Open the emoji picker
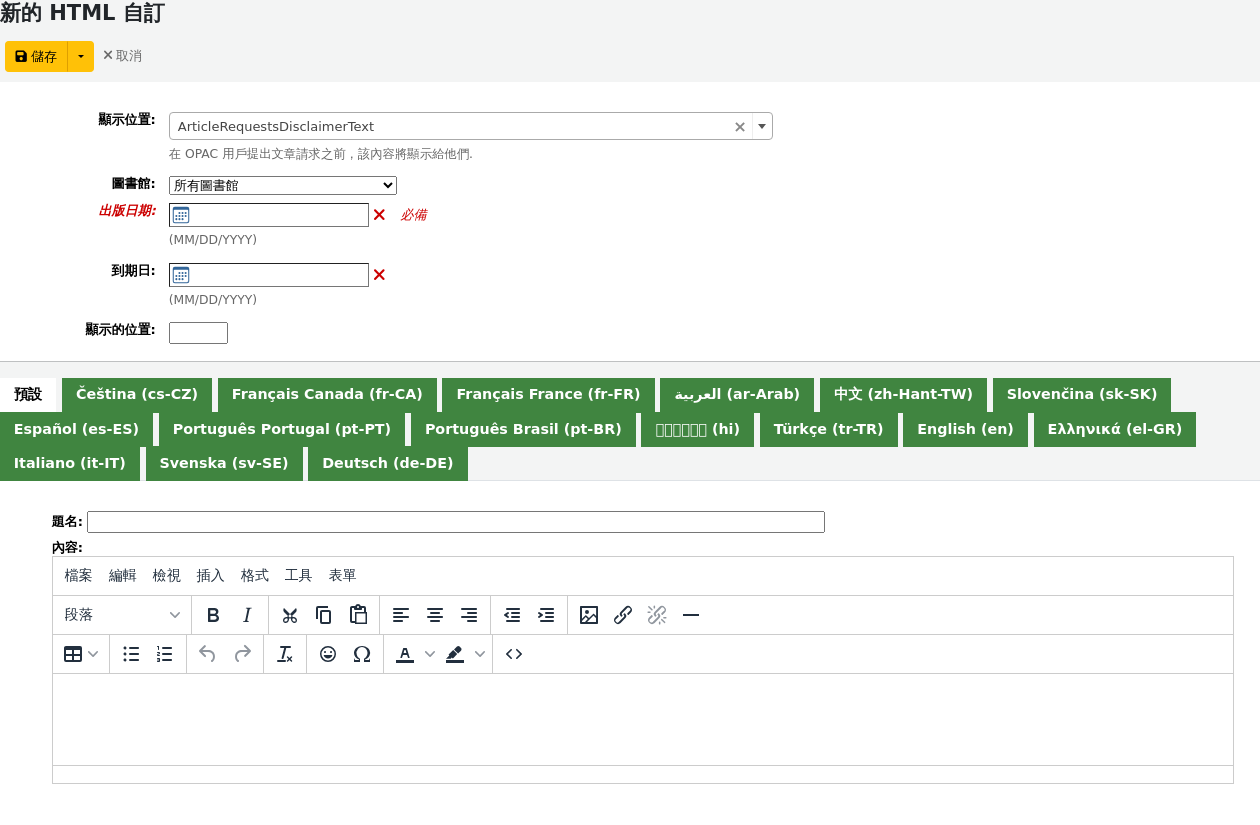This screenshot has height=825, width=1260. coord(328,654)
